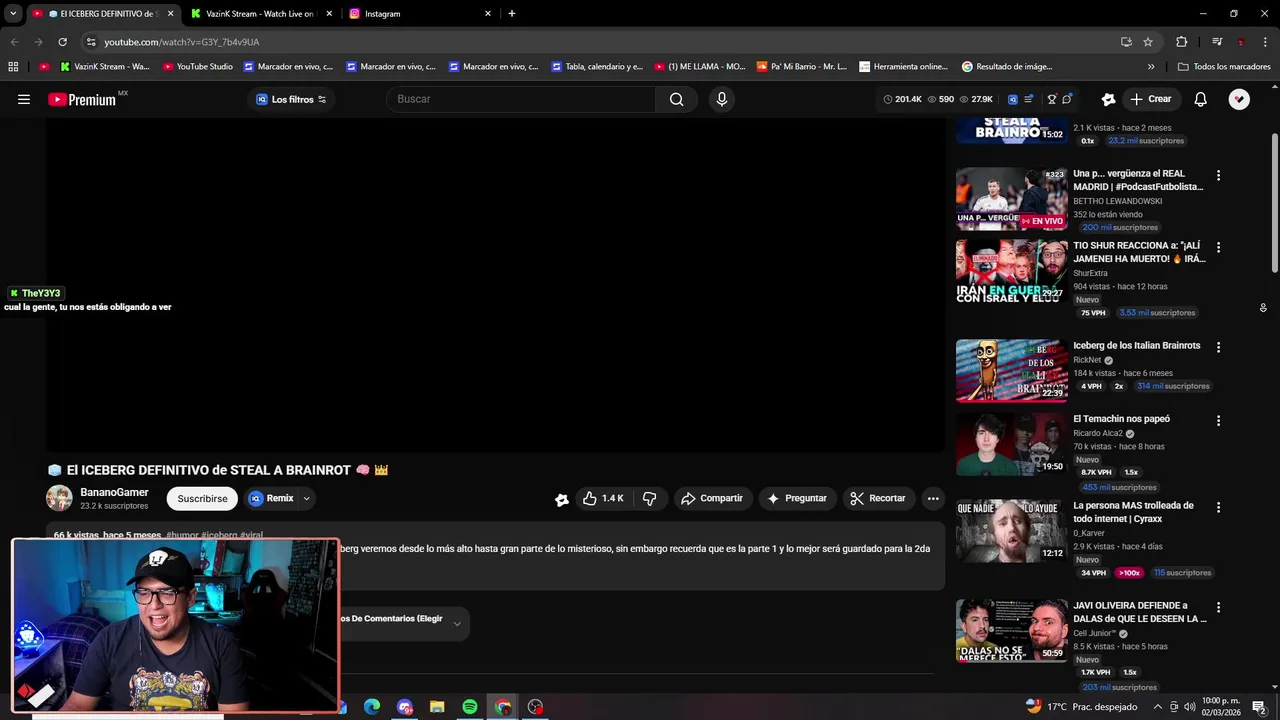Viewport: 1280px width, 720px height.
Task: Open more actions ellipsis under the video
Action: (x=933, y=498)
